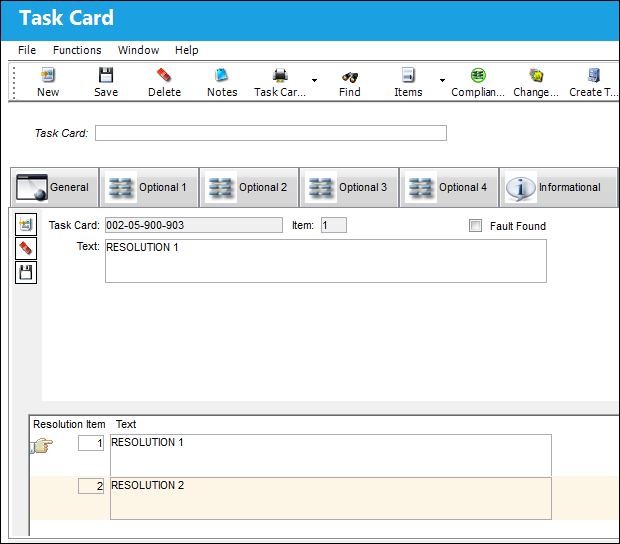The height and width of the screenshot is (544, 620).
Task: Click the Task Card print icon
Action: (280, 75)
